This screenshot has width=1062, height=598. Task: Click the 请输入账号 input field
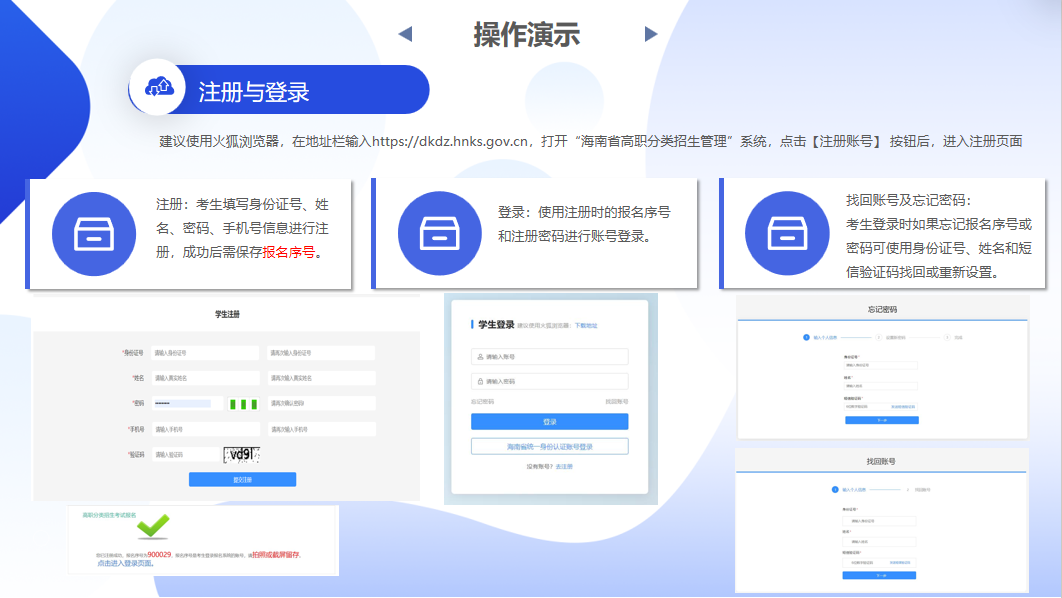(549, 357)
